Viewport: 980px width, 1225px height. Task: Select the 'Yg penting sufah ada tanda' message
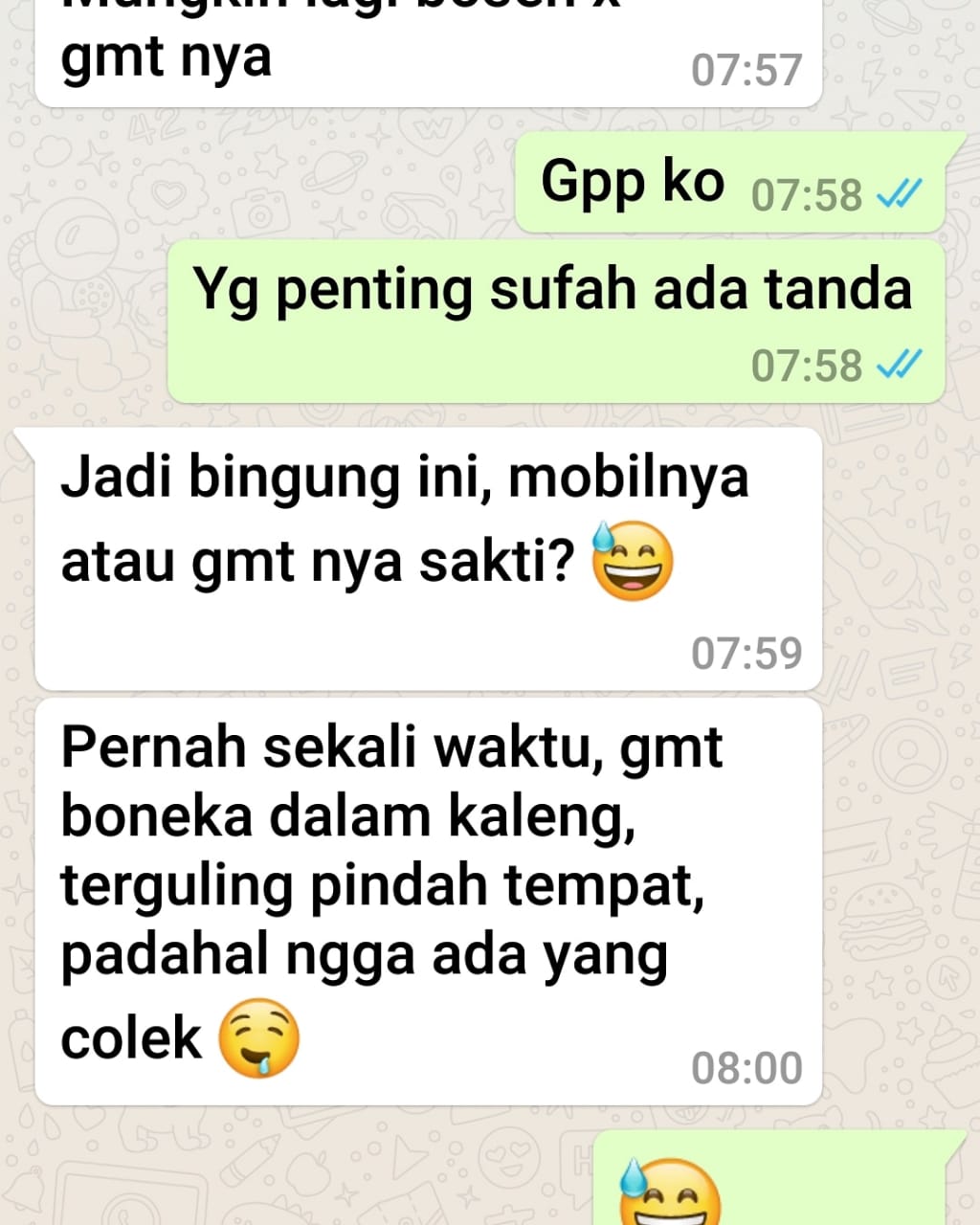pos(557,322)
